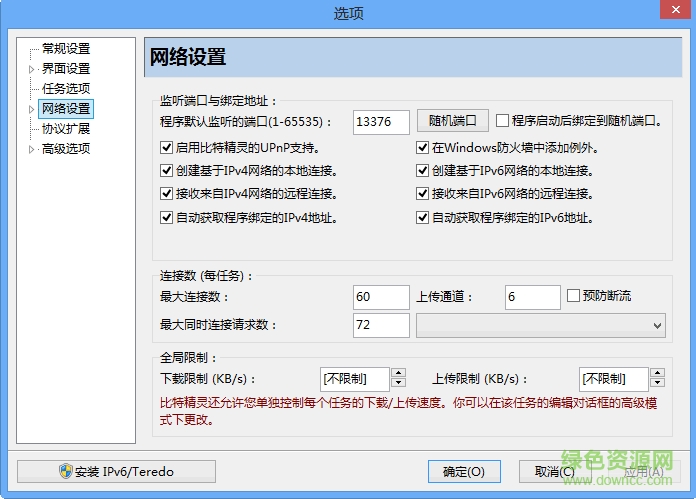Open 任务选项 in the settings tree
This screenshot has width=696, height=499.
[66, 89]
